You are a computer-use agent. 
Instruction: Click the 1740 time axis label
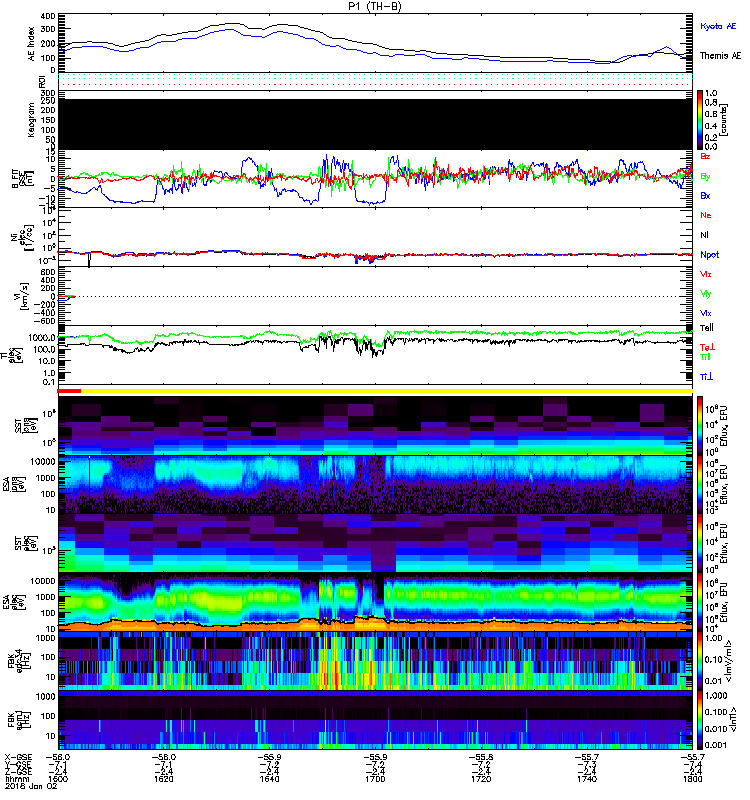point(587,779)
